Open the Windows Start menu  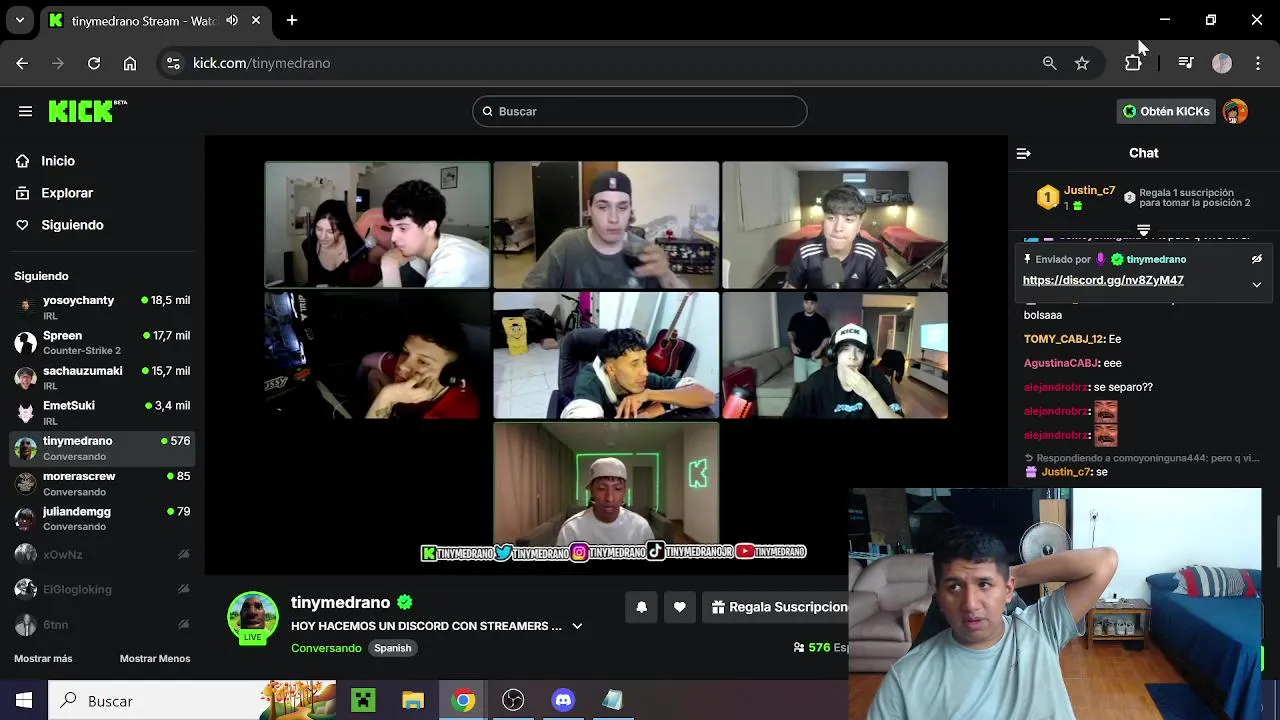(24, 701)
